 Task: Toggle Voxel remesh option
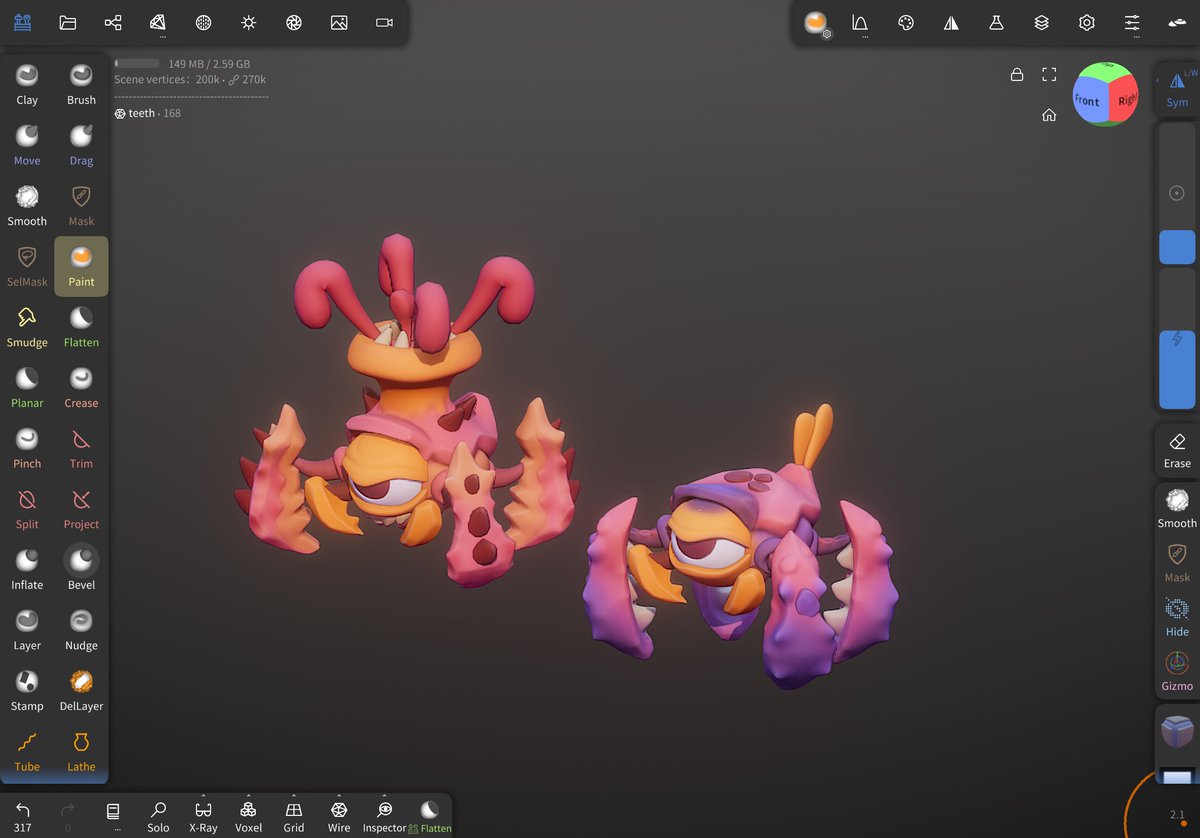click(x=248, y=816)
